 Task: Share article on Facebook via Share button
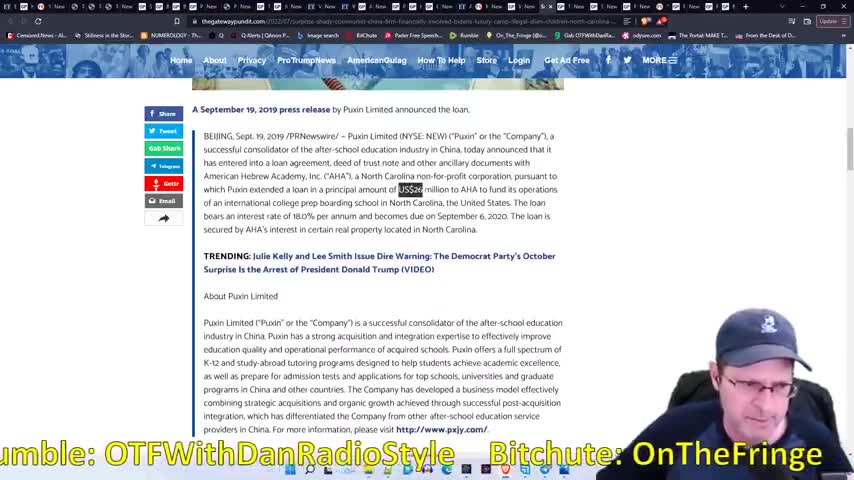[x=163, y=113]
